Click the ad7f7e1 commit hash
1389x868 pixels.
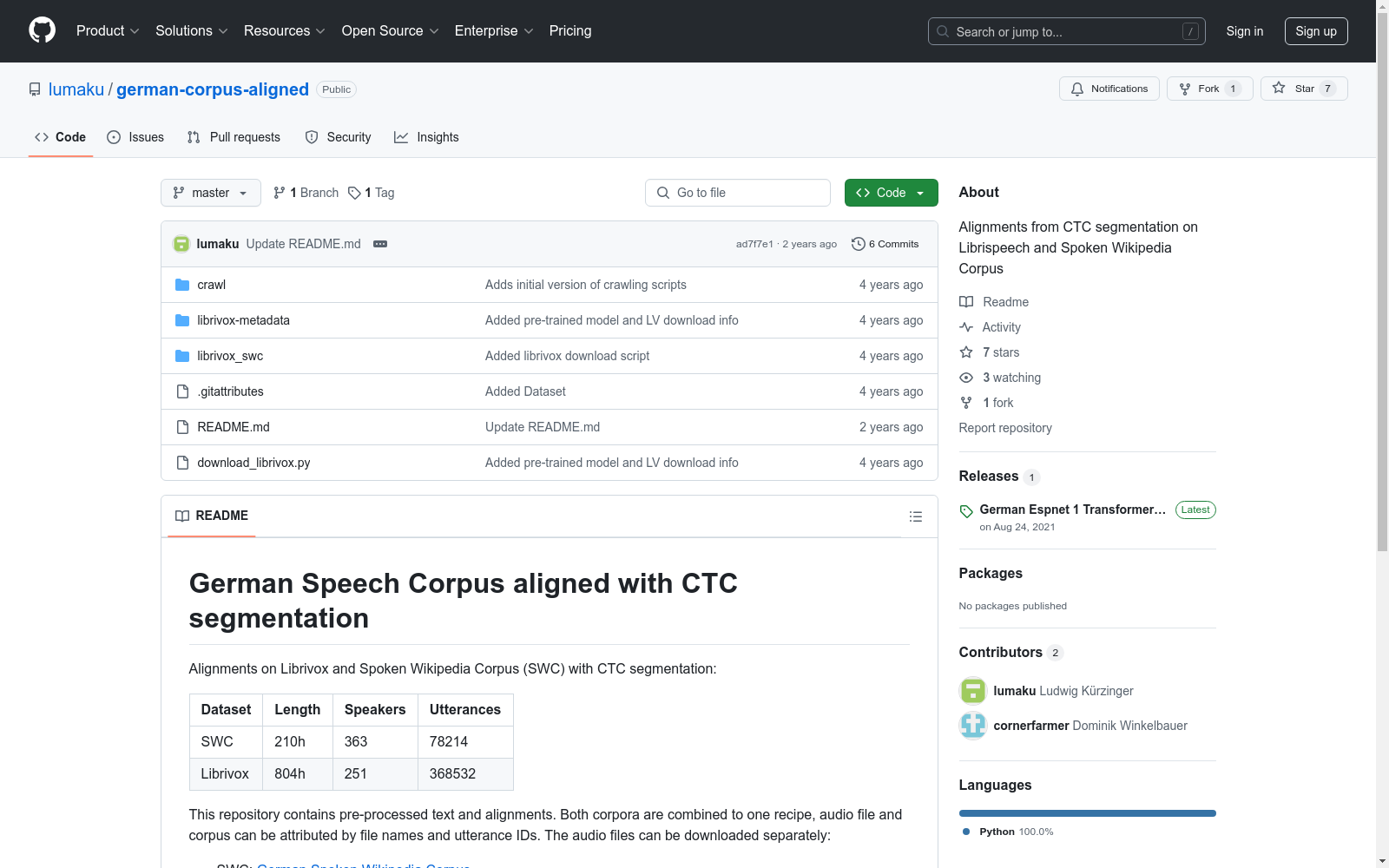[754, 244]
